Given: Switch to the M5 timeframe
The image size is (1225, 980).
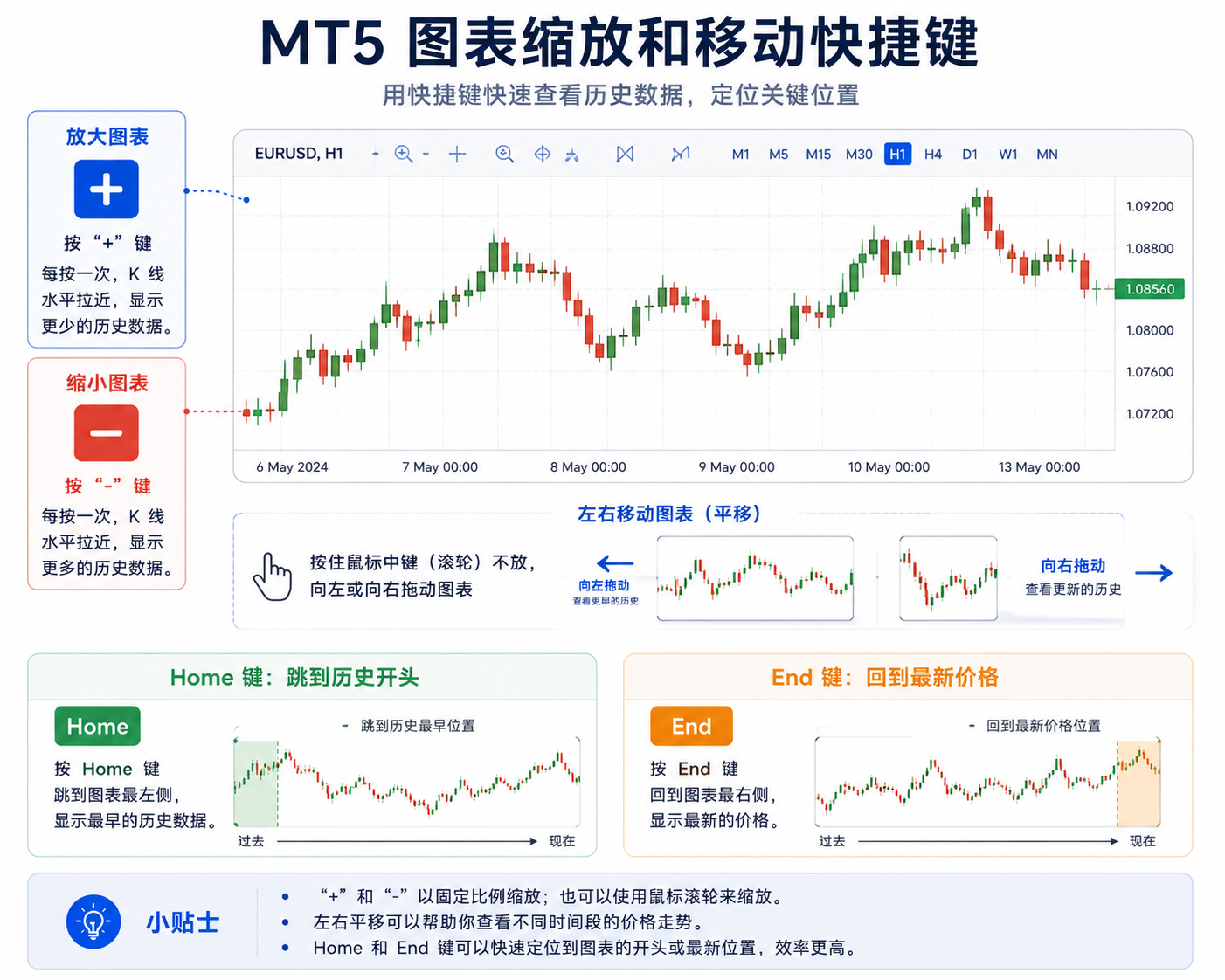Looking at the screenshot, I should coord(779,154).
